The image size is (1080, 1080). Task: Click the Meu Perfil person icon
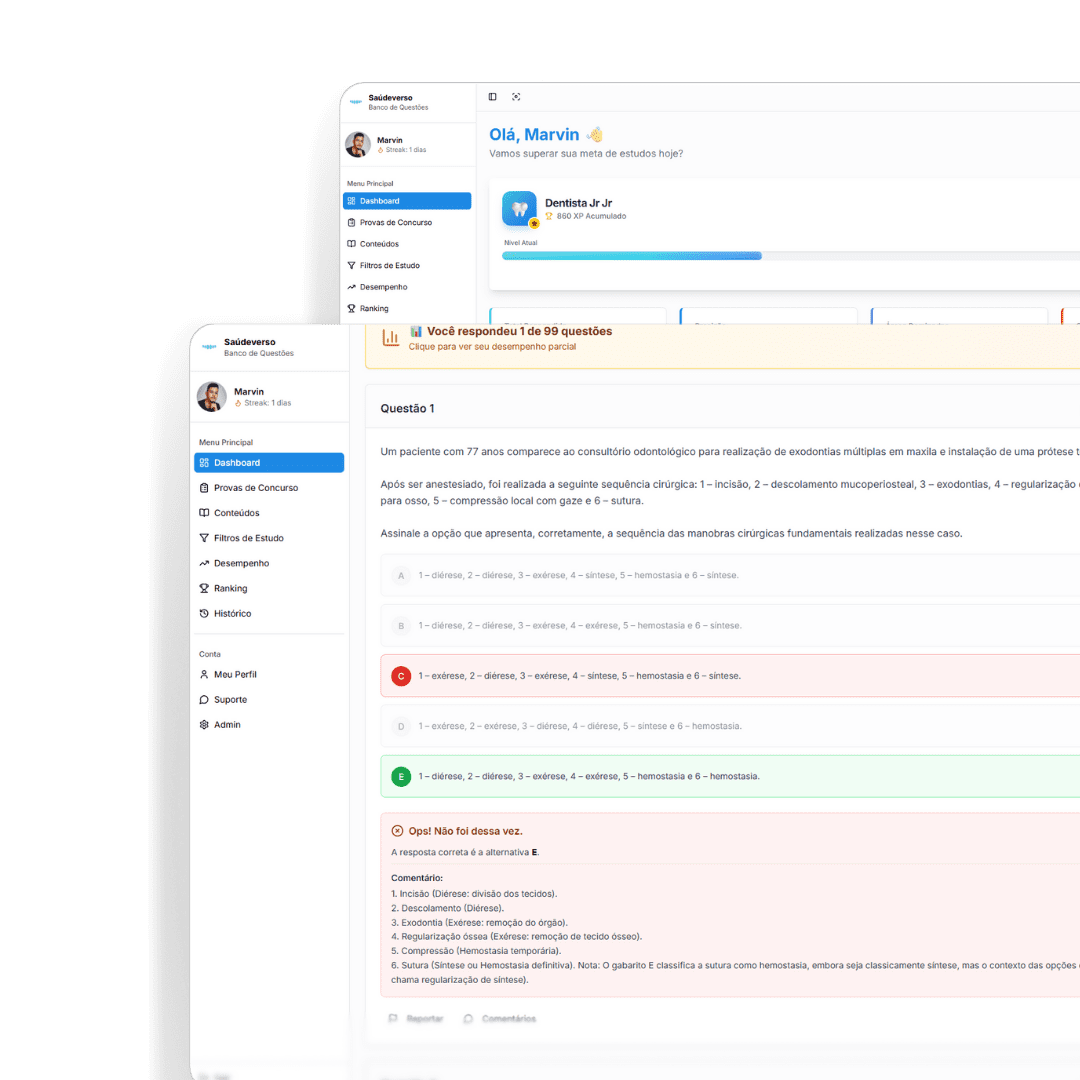click(204, 675)
